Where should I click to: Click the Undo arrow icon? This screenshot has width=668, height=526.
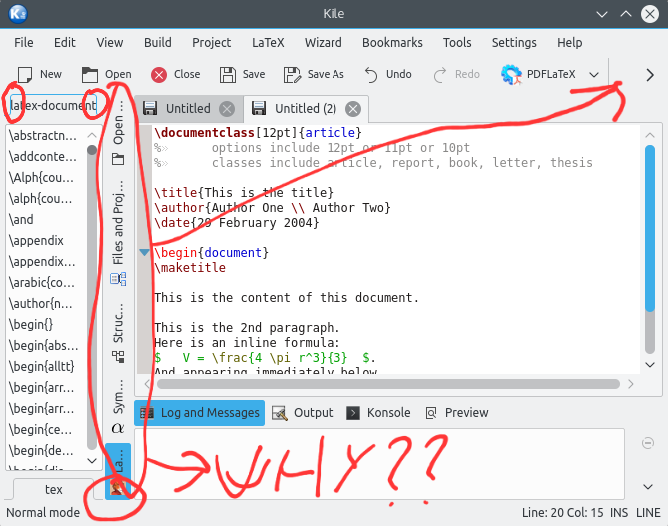(x=371, y=75)
